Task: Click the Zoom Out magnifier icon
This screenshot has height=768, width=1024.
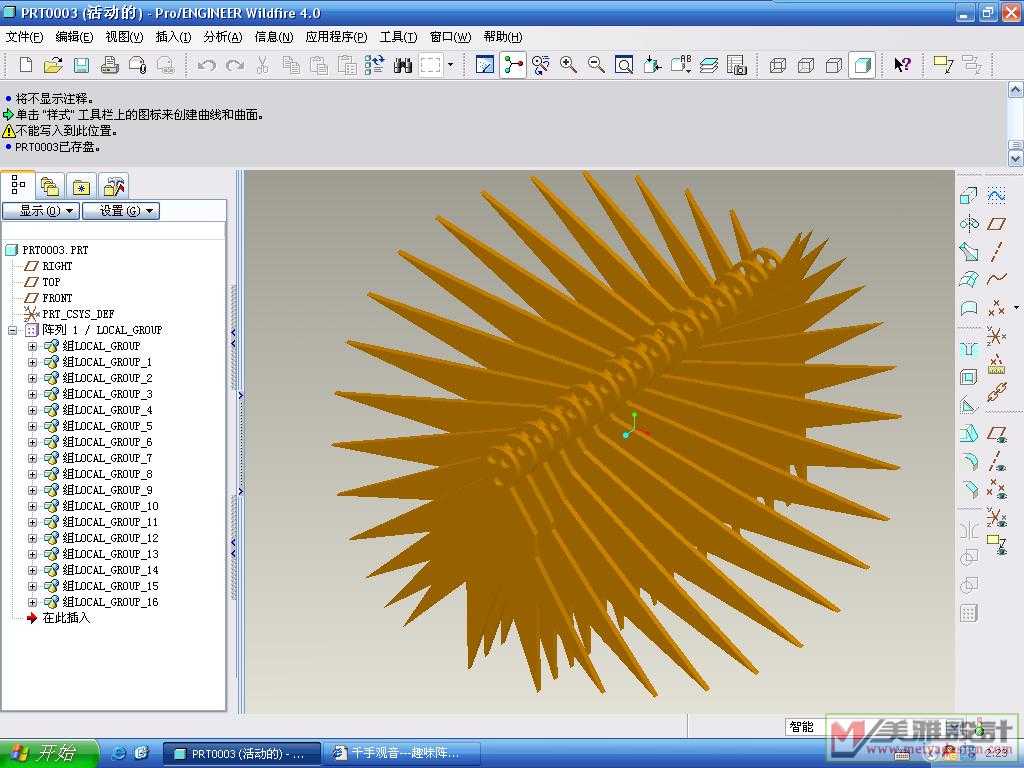Action: coord(596,65)
